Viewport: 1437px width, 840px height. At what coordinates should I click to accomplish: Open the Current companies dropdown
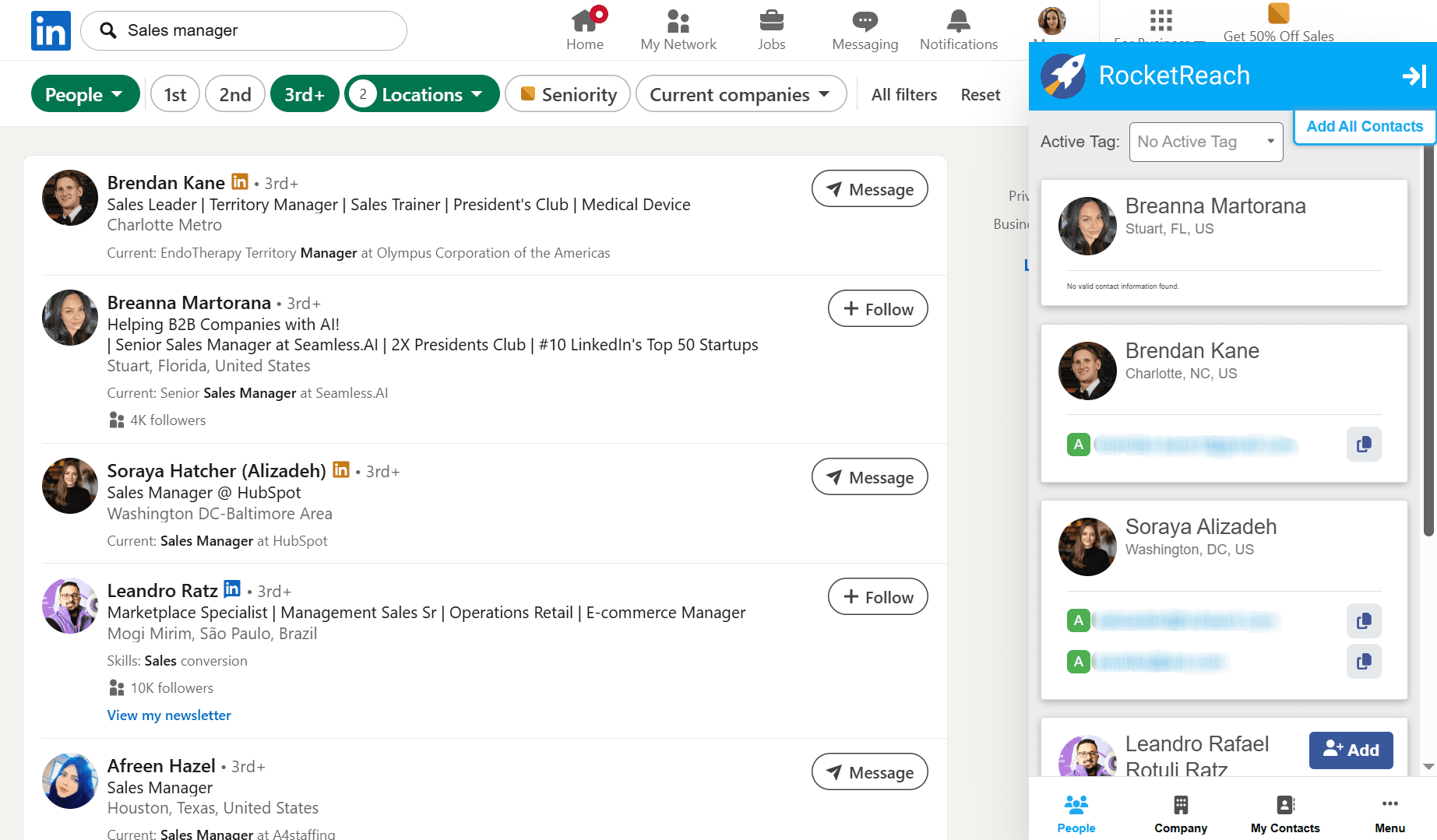click(741, 94)
